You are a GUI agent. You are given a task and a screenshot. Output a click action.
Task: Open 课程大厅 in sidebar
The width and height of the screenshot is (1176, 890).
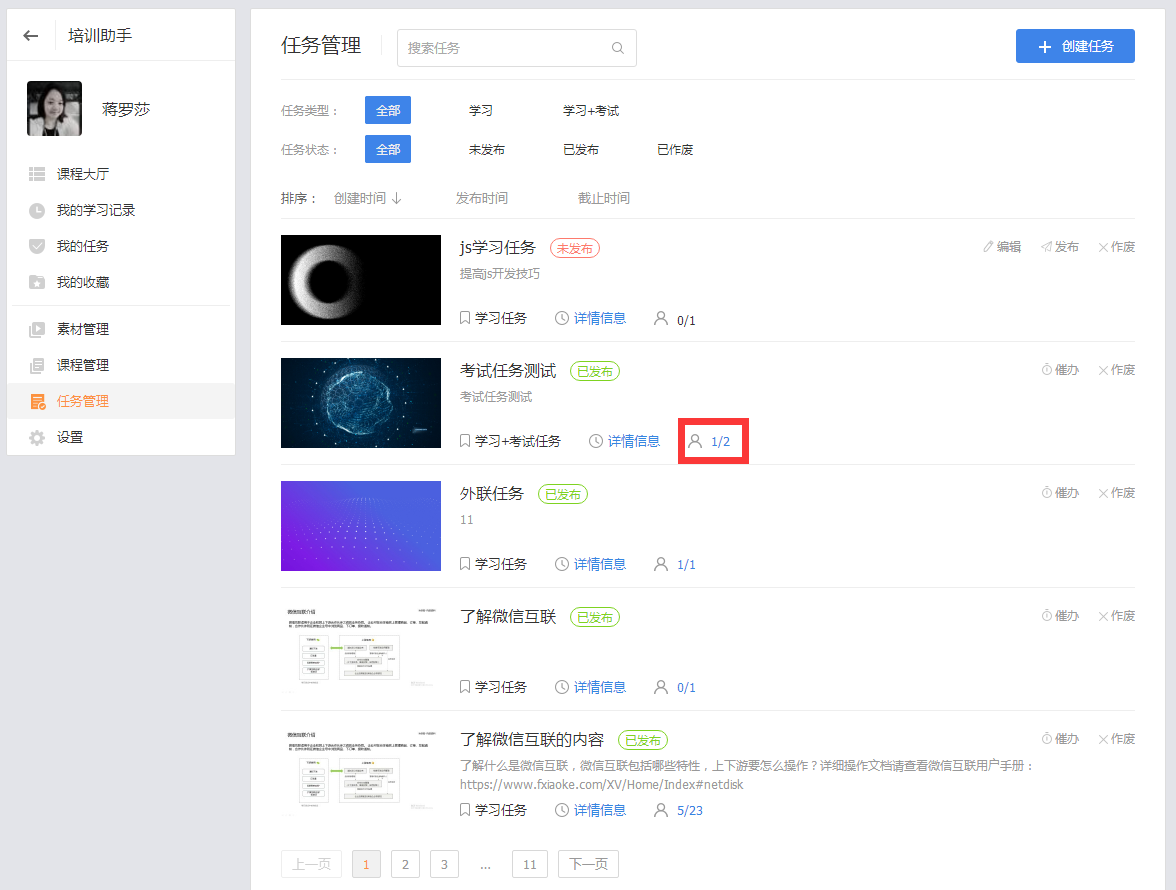pyautogui.click(x=82, y=174)
